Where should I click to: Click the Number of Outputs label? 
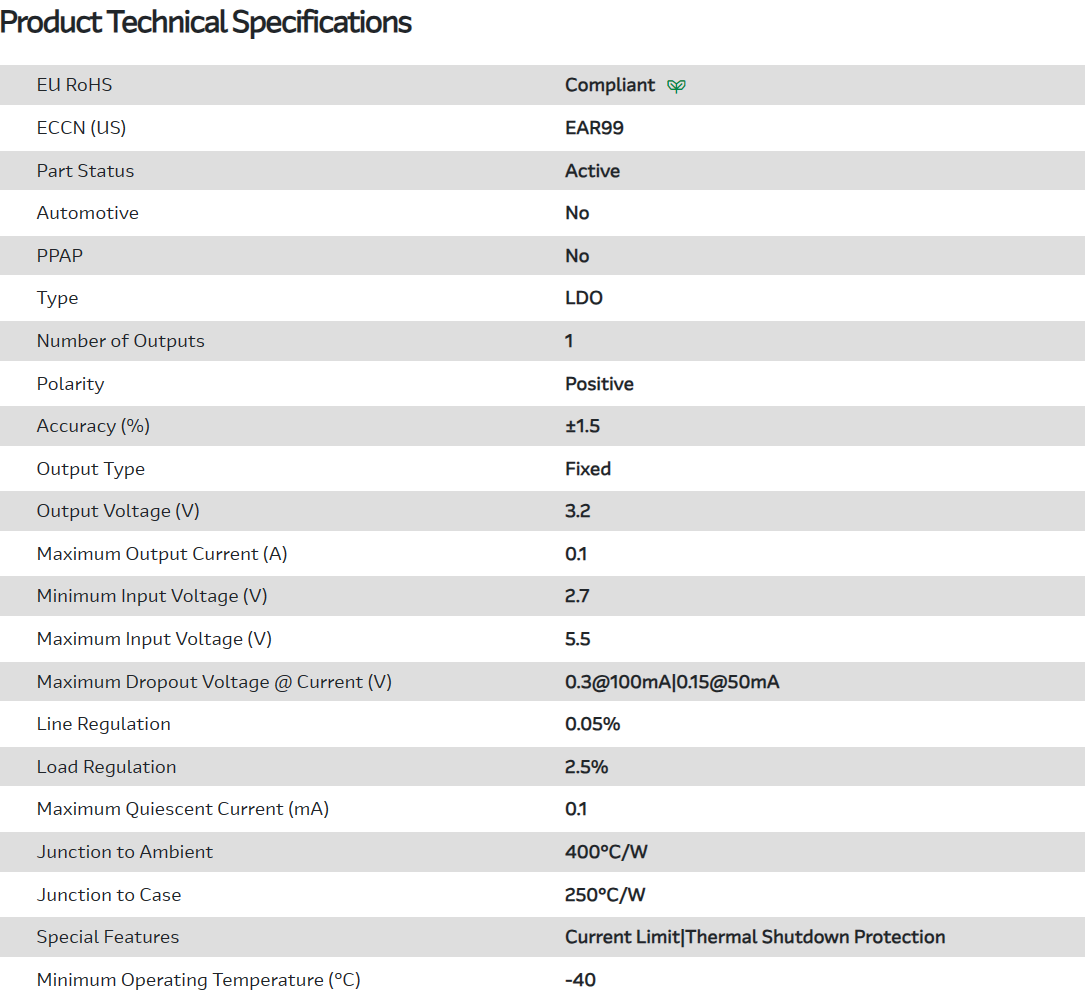coord(120,341)
